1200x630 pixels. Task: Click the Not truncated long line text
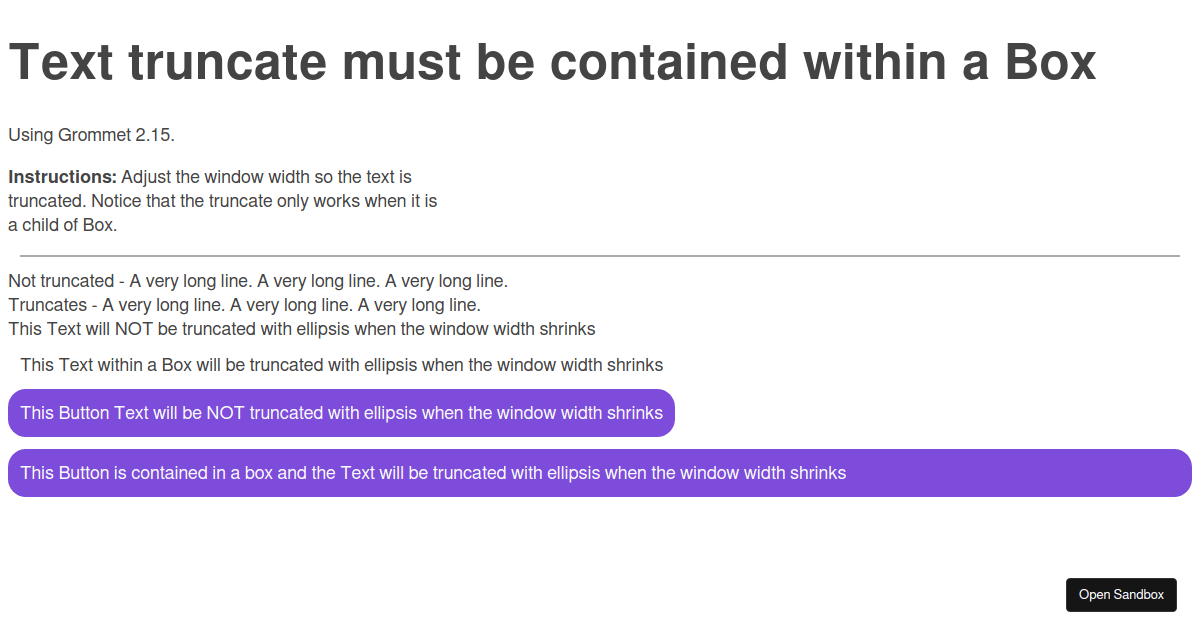[x=257, y=281]
